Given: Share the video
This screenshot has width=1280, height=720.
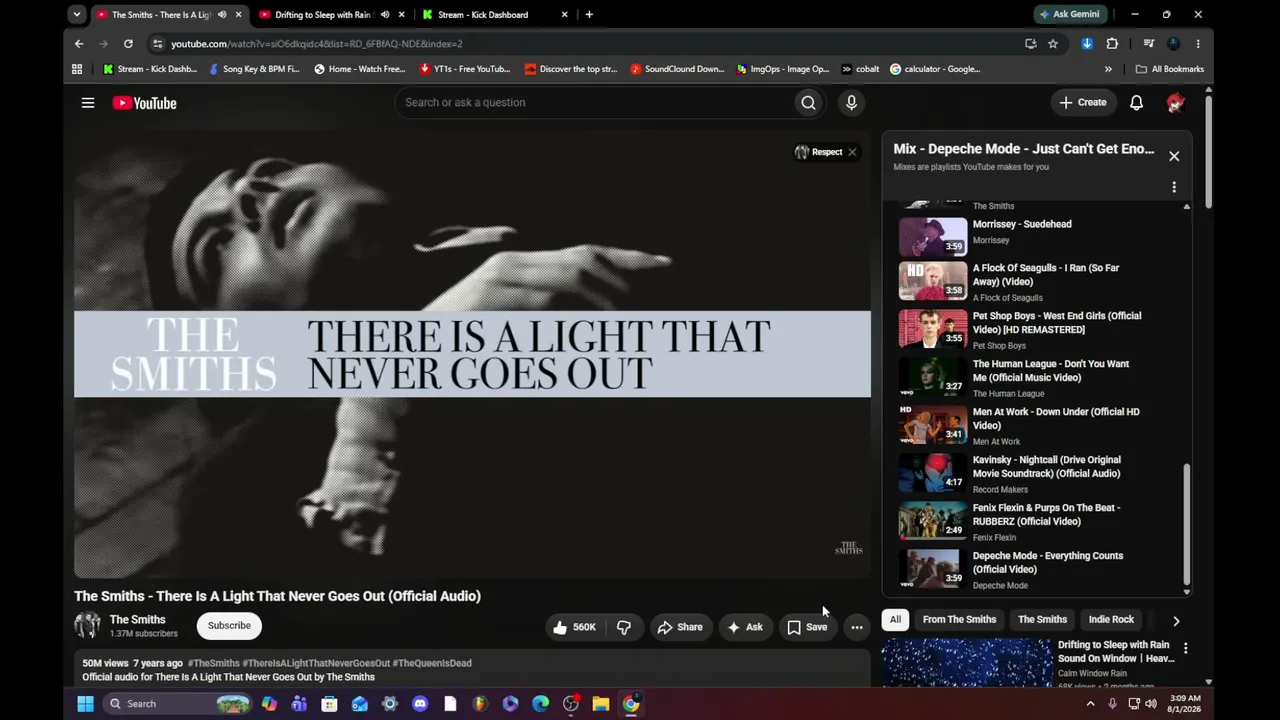Looking at the screenshot, I should [x=680, y=627].
